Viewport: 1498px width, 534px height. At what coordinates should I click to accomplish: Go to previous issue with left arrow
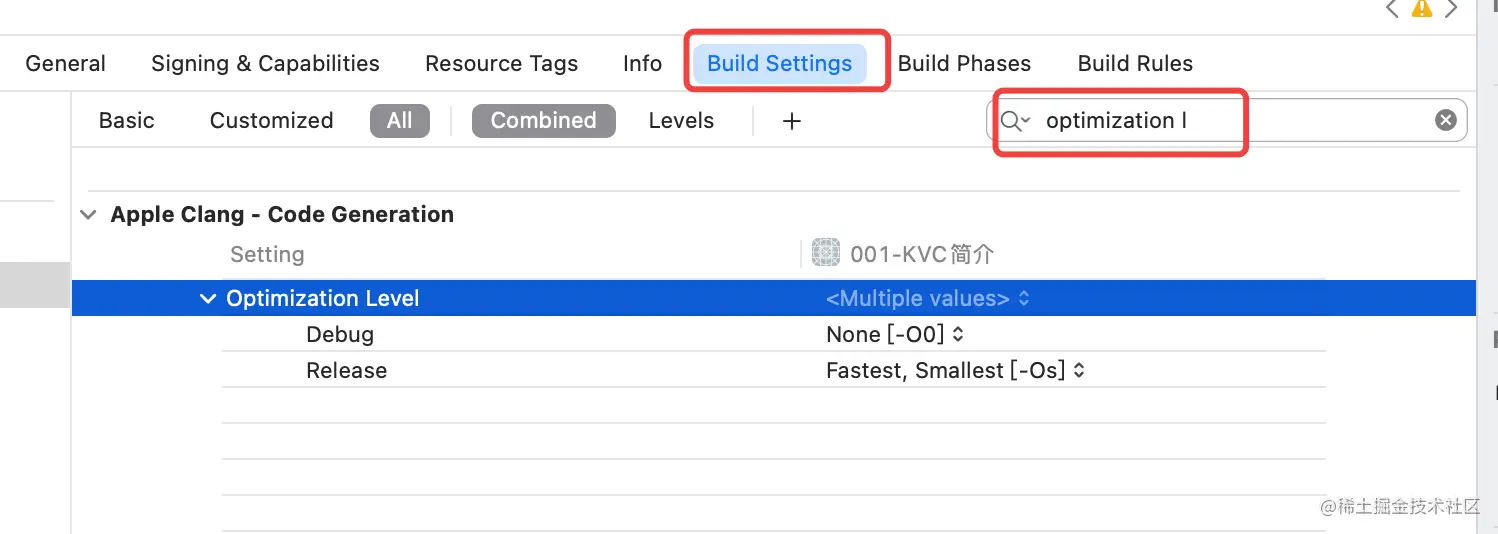click(1391, 8)
